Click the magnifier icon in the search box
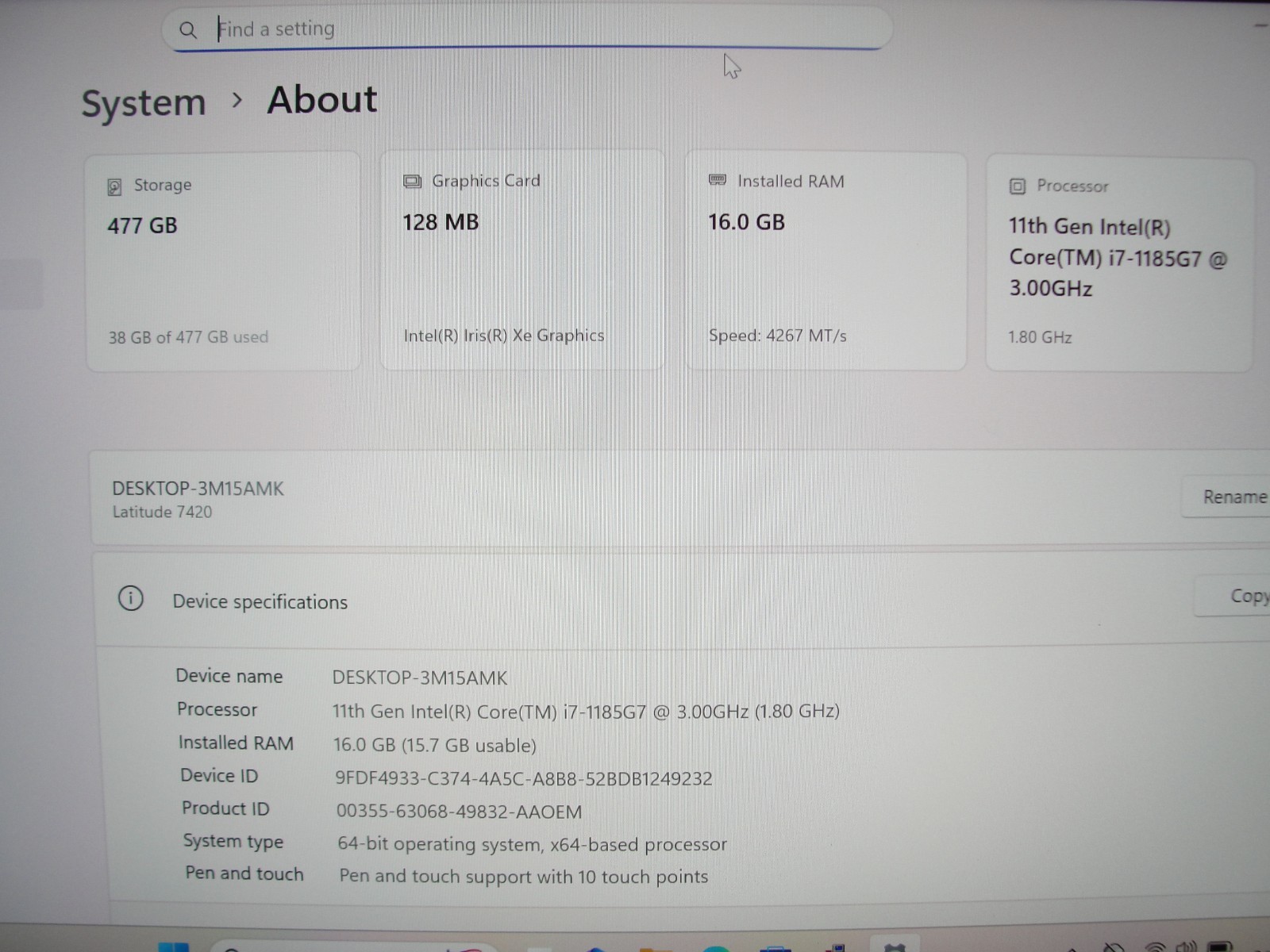 pos(187,30)
